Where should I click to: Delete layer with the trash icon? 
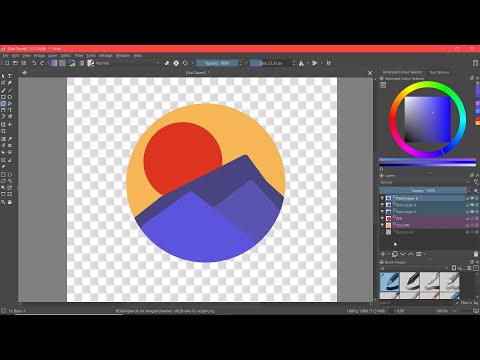[476, 254]
